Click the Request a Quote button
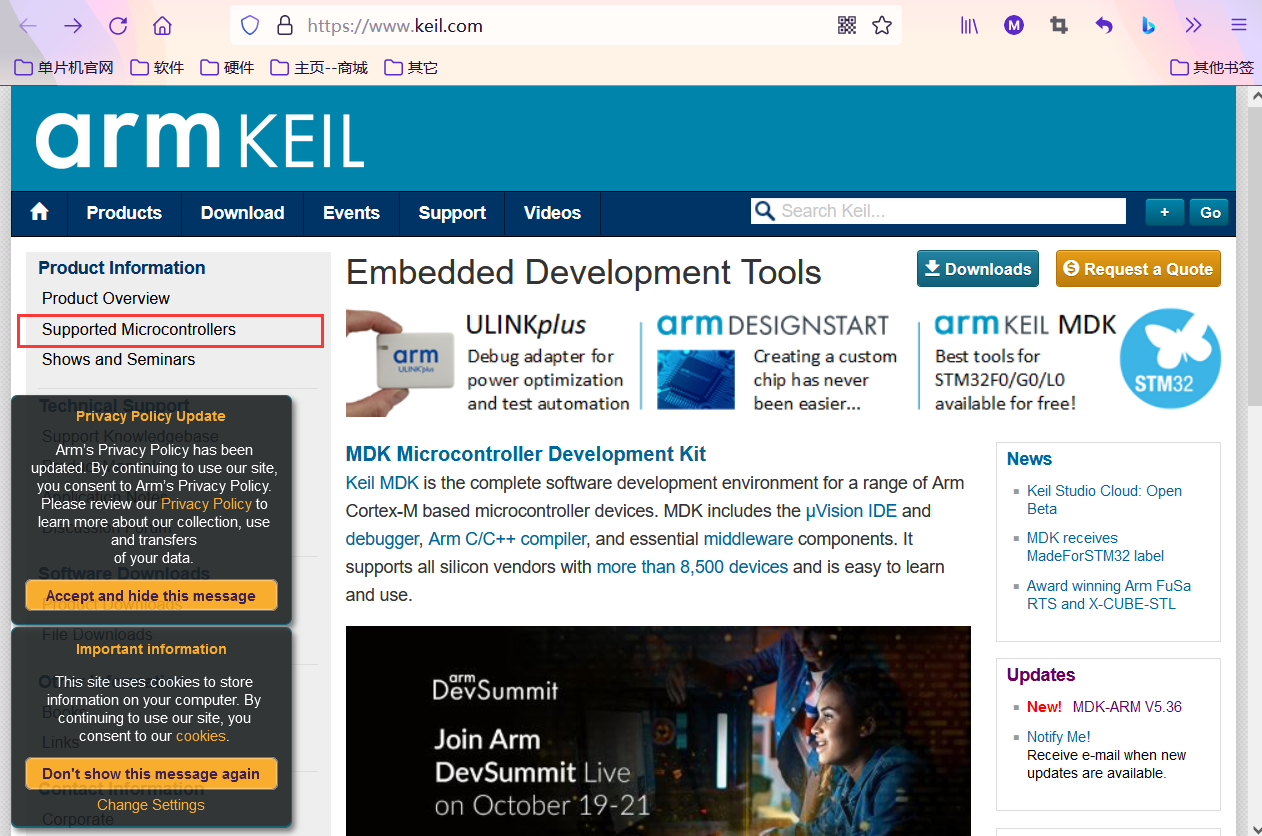Screen dimensions: 1262x836 [1138, 269]
